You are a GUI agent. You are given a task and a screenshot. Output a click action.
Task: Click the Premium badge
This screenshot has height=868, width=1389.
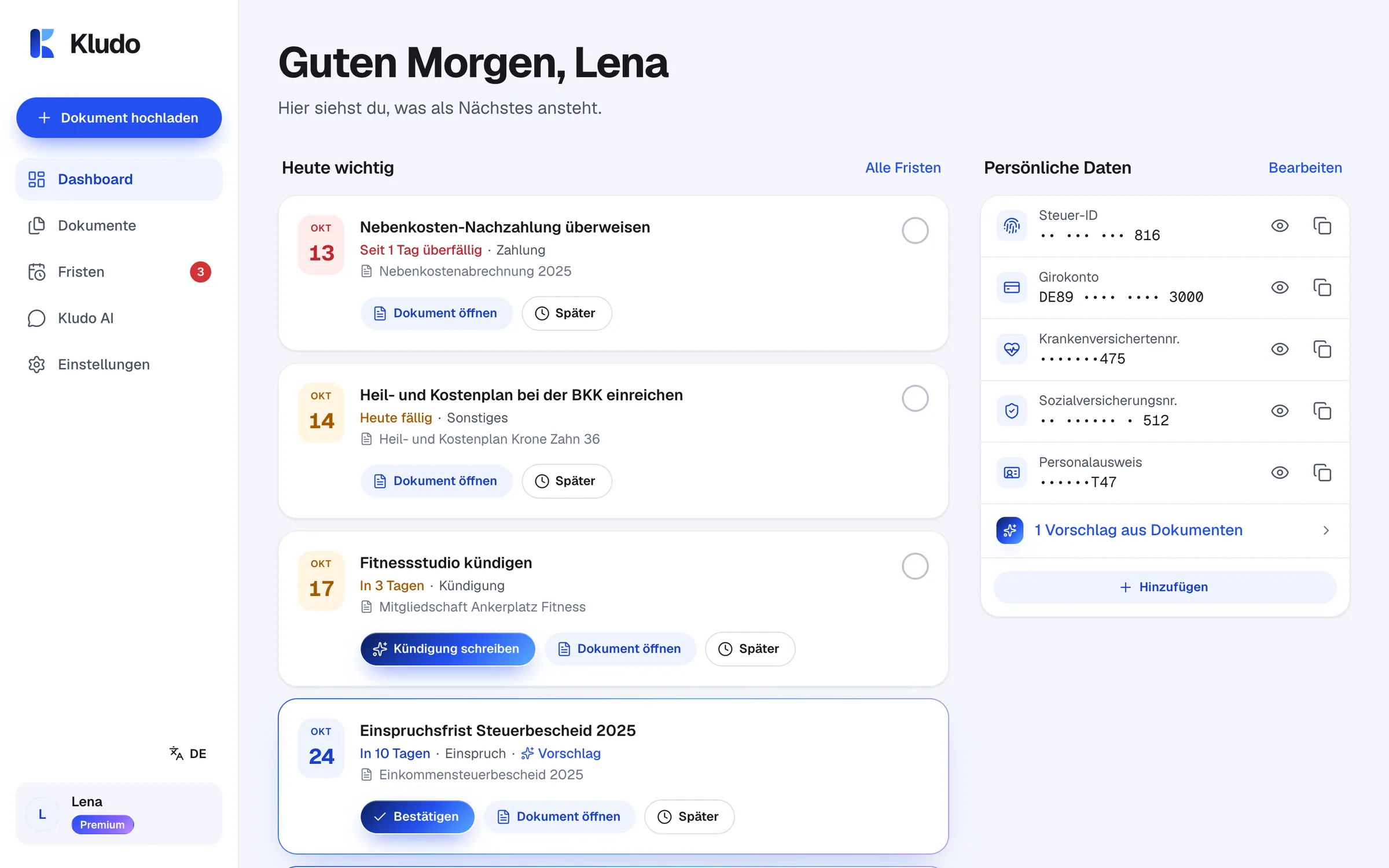pos(102,825)
